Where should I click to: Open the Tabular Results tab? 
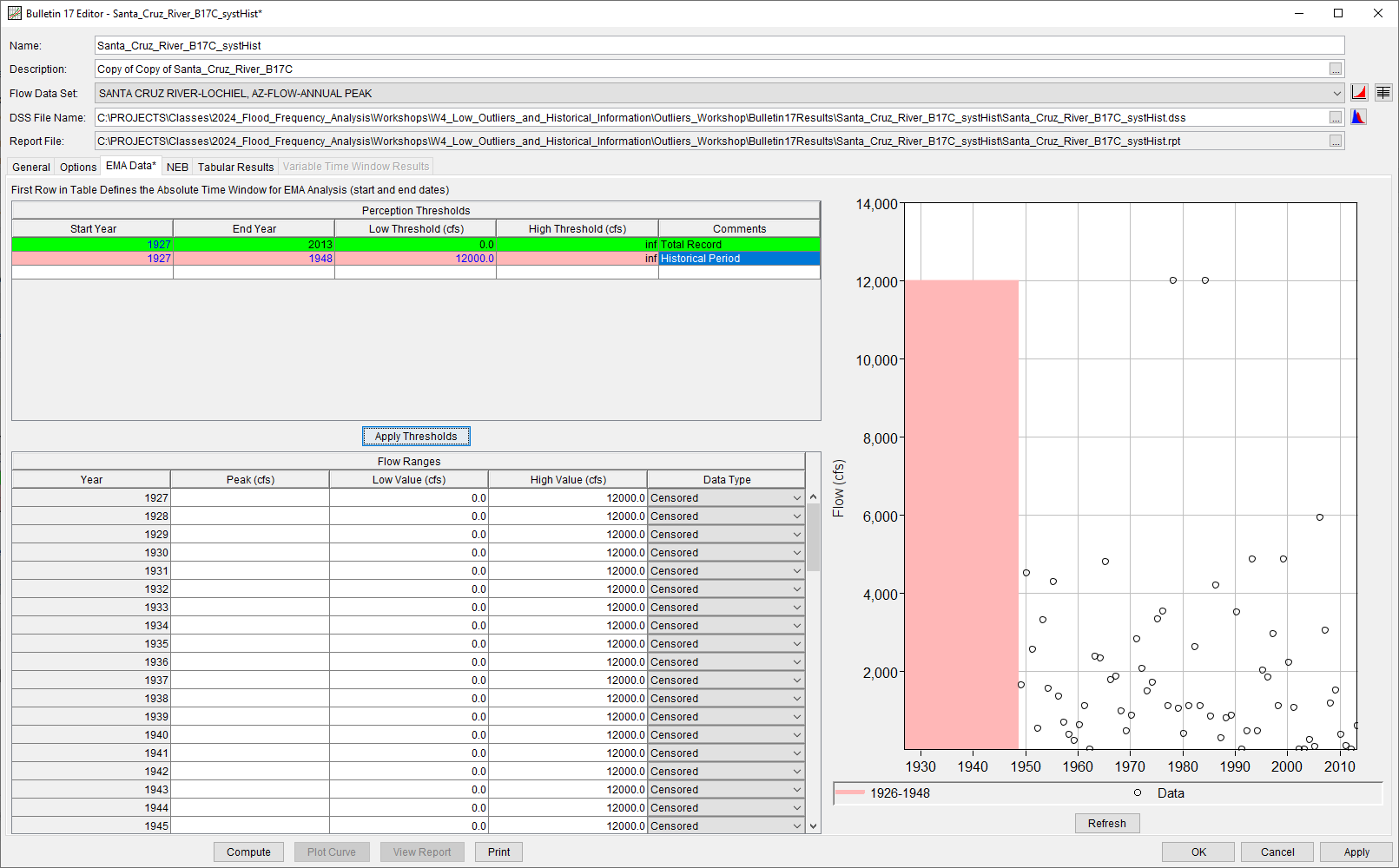click(x=235, y=167)
